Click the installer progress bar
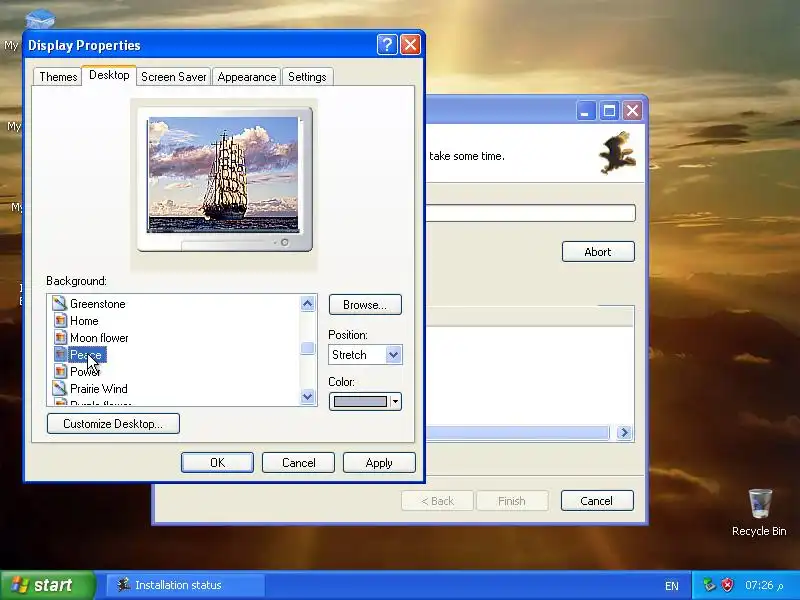The image size is (800, 600). coord(531,213)
